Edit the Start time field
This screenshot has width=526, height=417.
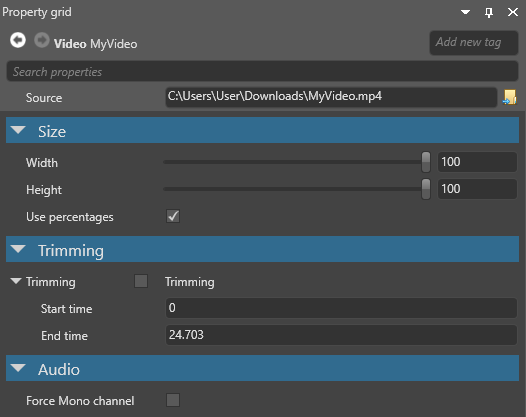pos(341,308)
